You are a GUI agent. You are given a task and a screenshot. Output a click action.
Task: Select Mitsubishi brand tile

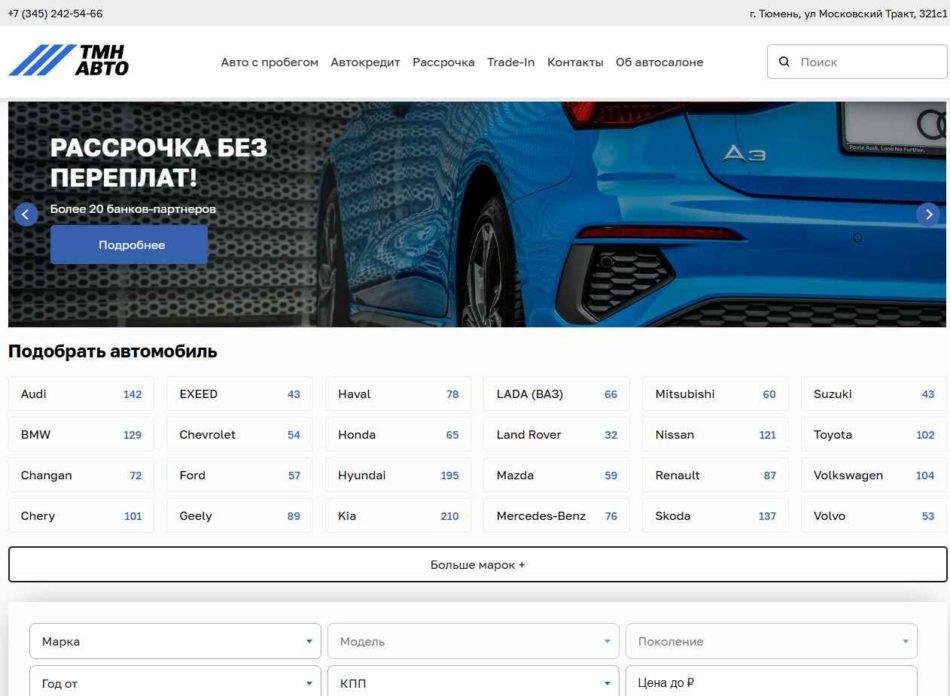click(x=716, y=394)
